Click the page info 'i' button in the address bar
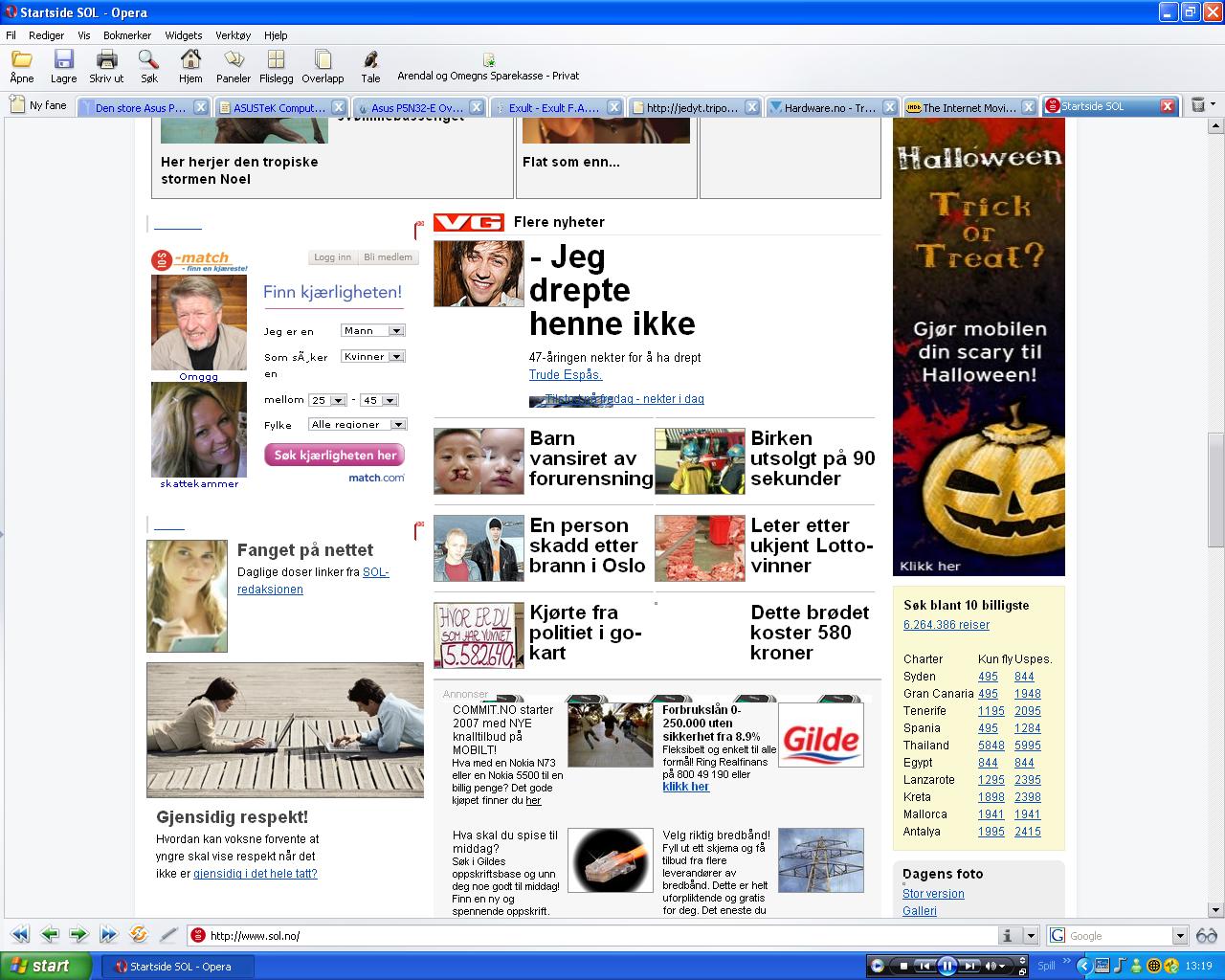 click(x=1007, y=936)
